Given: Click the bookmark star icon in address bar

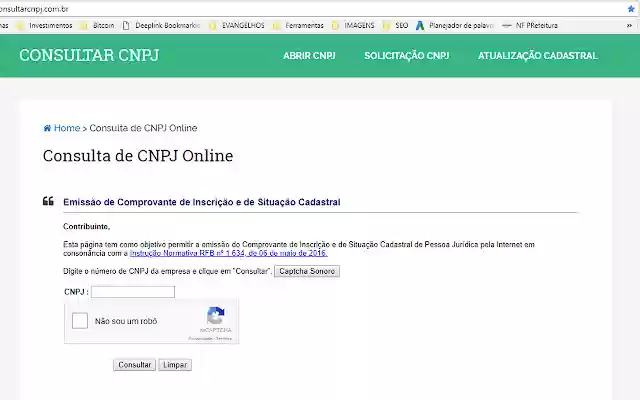Looking at the screenshot, I should point(631,9).
